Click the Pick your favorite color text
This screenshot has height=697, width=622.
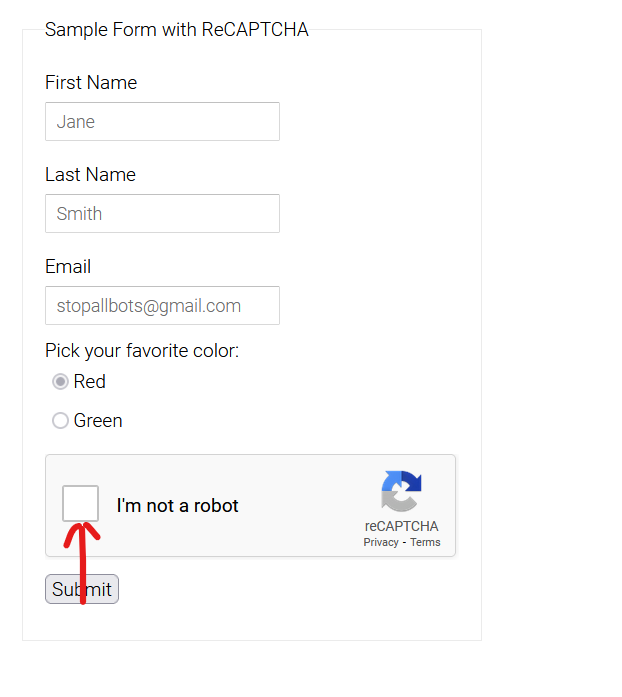tap(142, 351)
